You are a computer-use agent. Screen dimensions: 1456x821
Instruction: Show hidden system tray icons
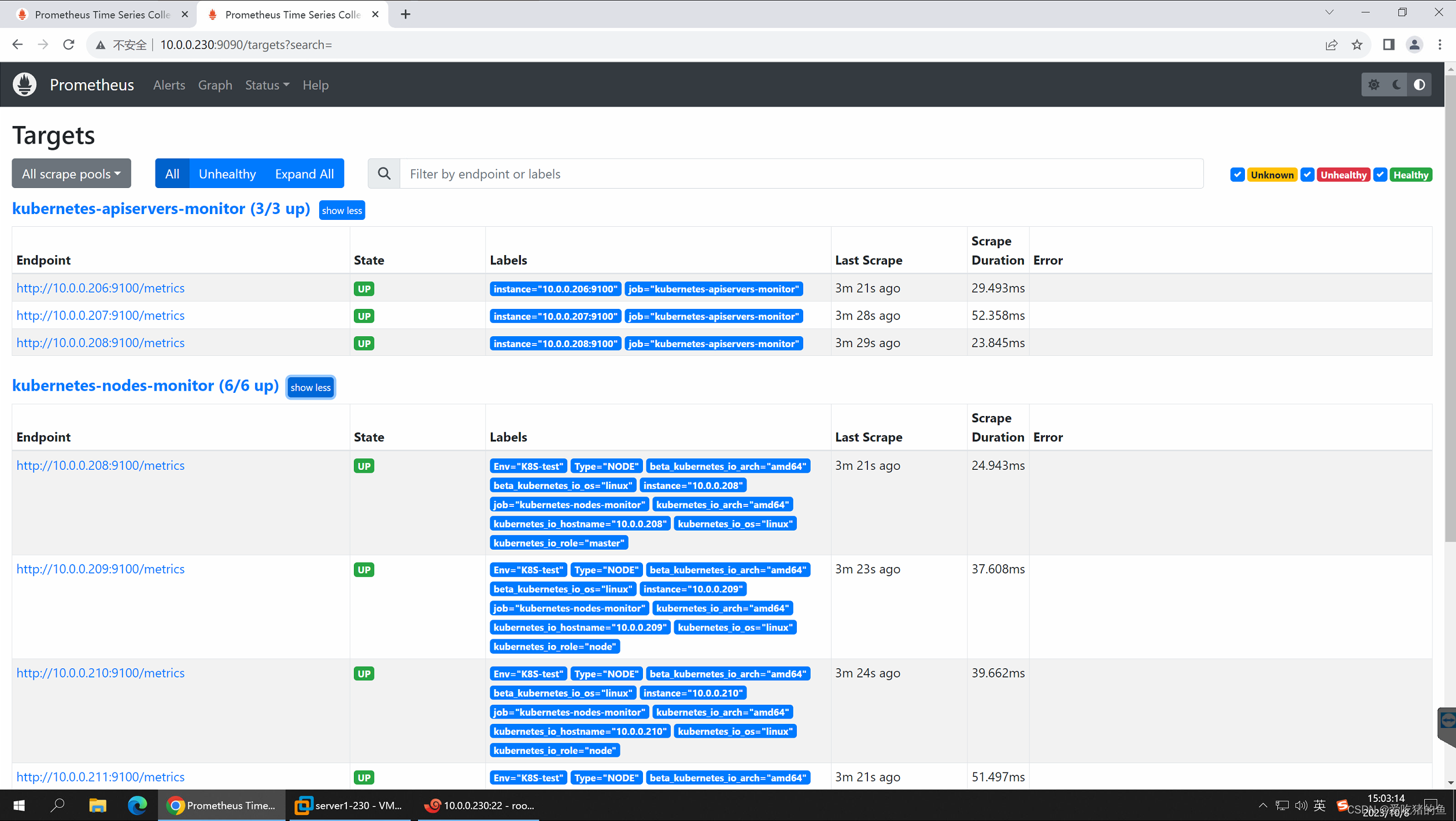tap(1263, 805)
